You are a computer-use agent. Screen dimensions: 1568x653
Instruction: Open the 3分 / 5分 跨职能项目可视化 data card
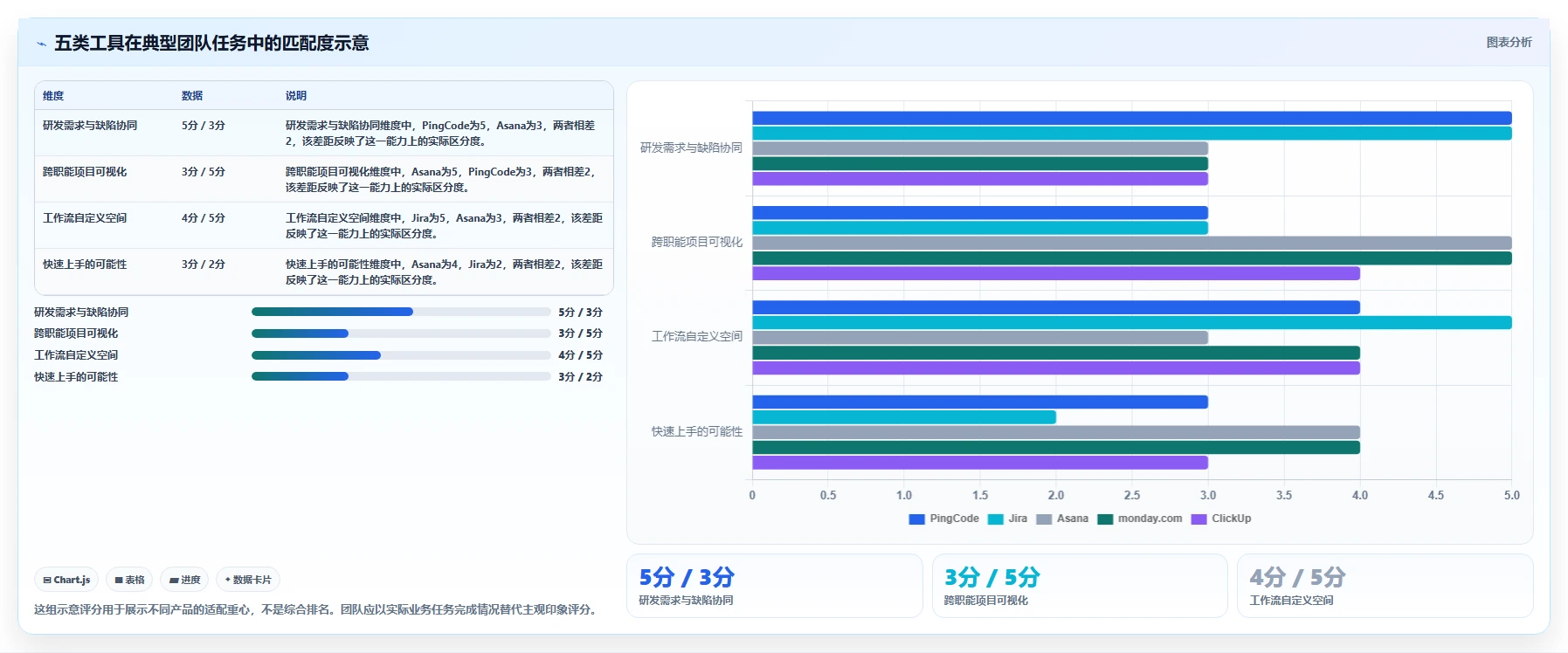[1080, 586]
